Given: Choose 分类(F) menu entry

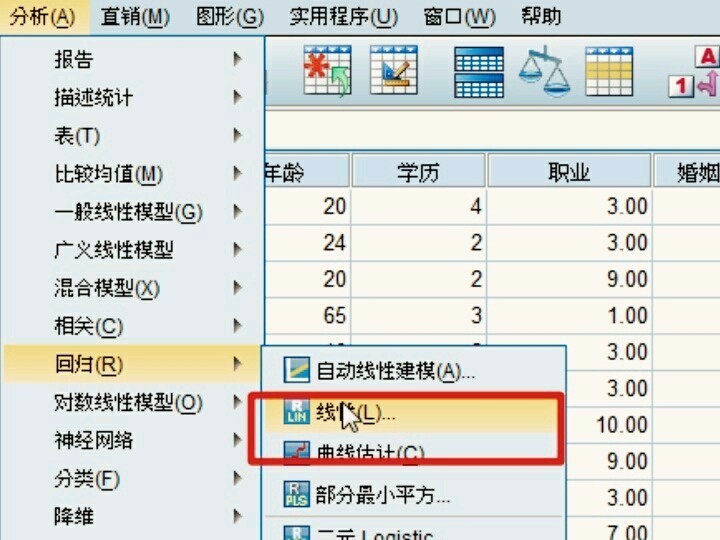Looking at the screenshot, I should coord(132,478).
